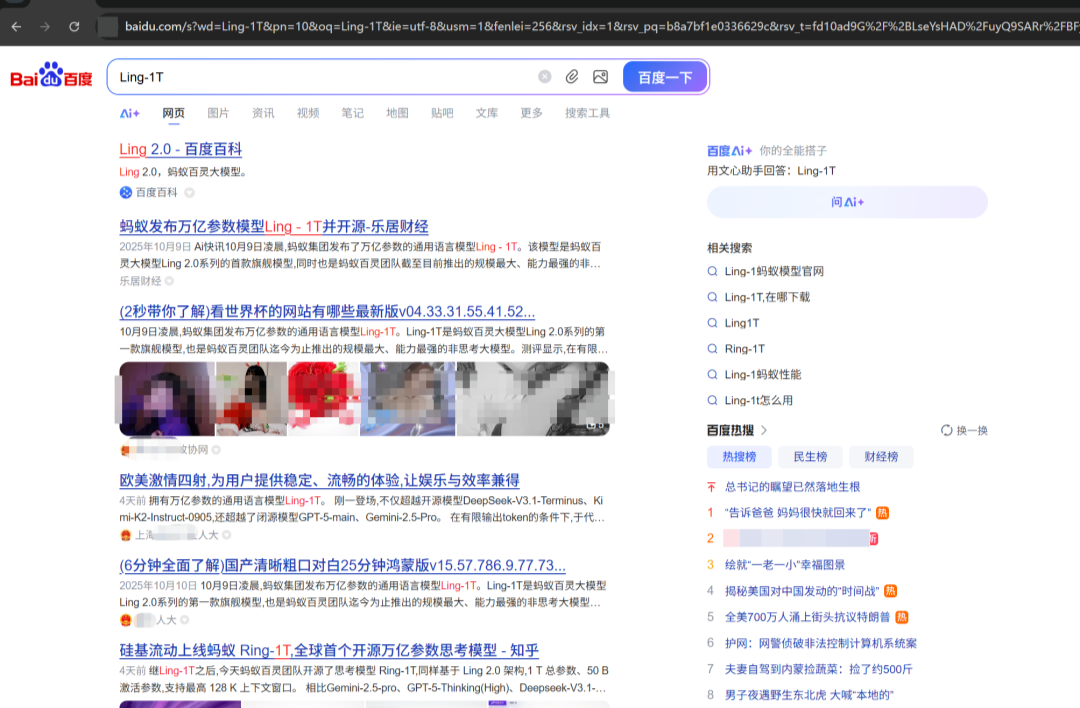
Task: Open the Baidu logo homepage
Action: [x=51, y=76]
